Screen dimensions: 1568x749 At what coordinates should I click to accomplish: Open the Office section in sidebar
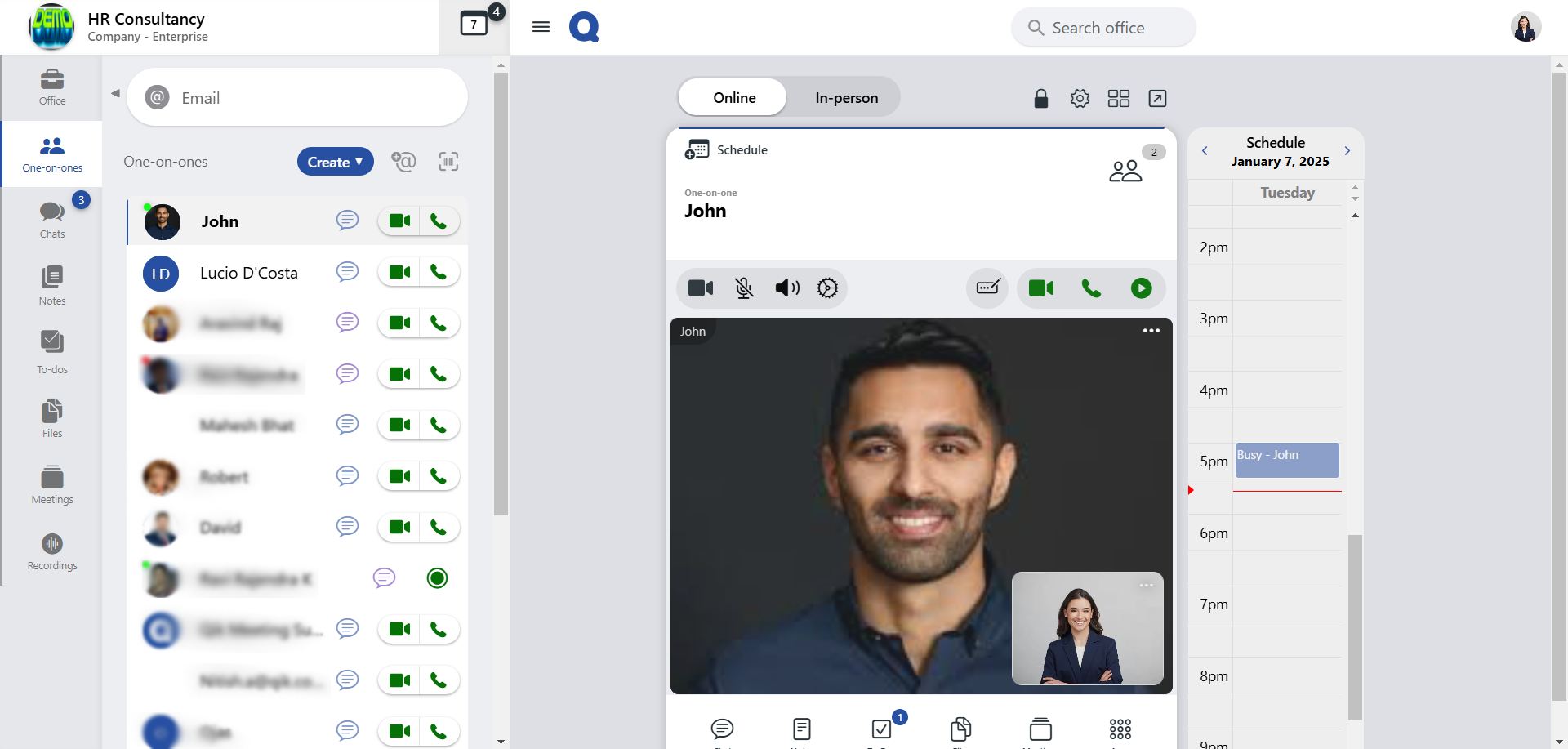pos(52,87)
